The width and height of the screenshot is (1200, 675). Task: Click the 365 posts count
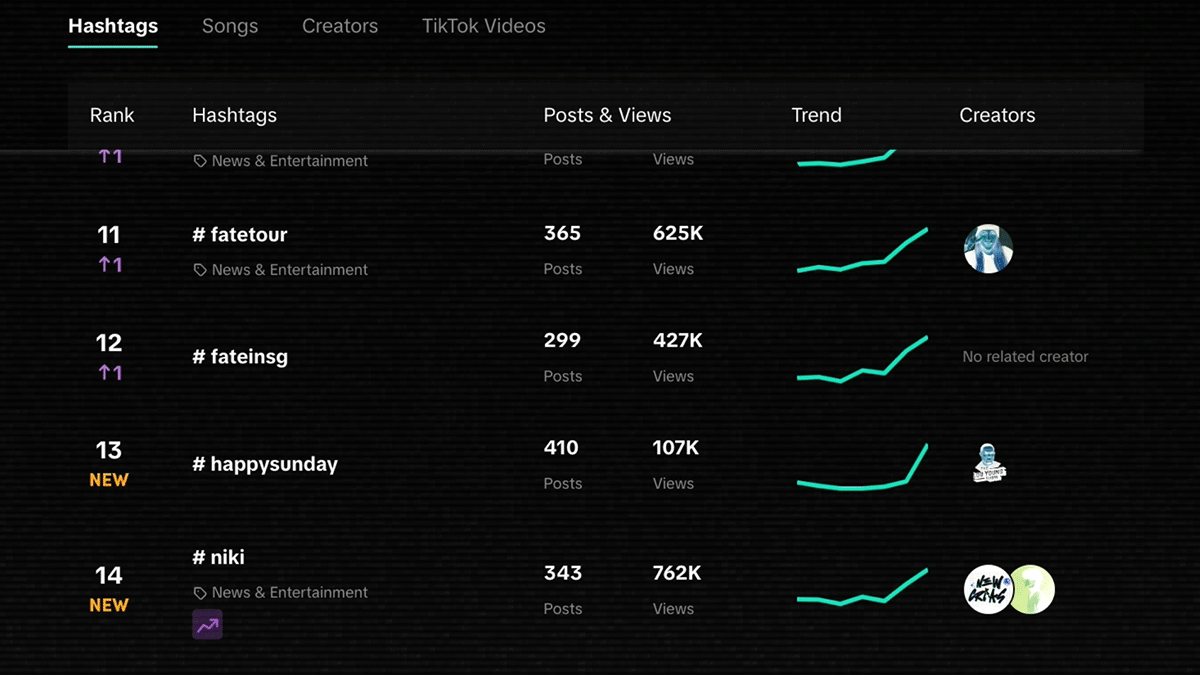point(562,233)
